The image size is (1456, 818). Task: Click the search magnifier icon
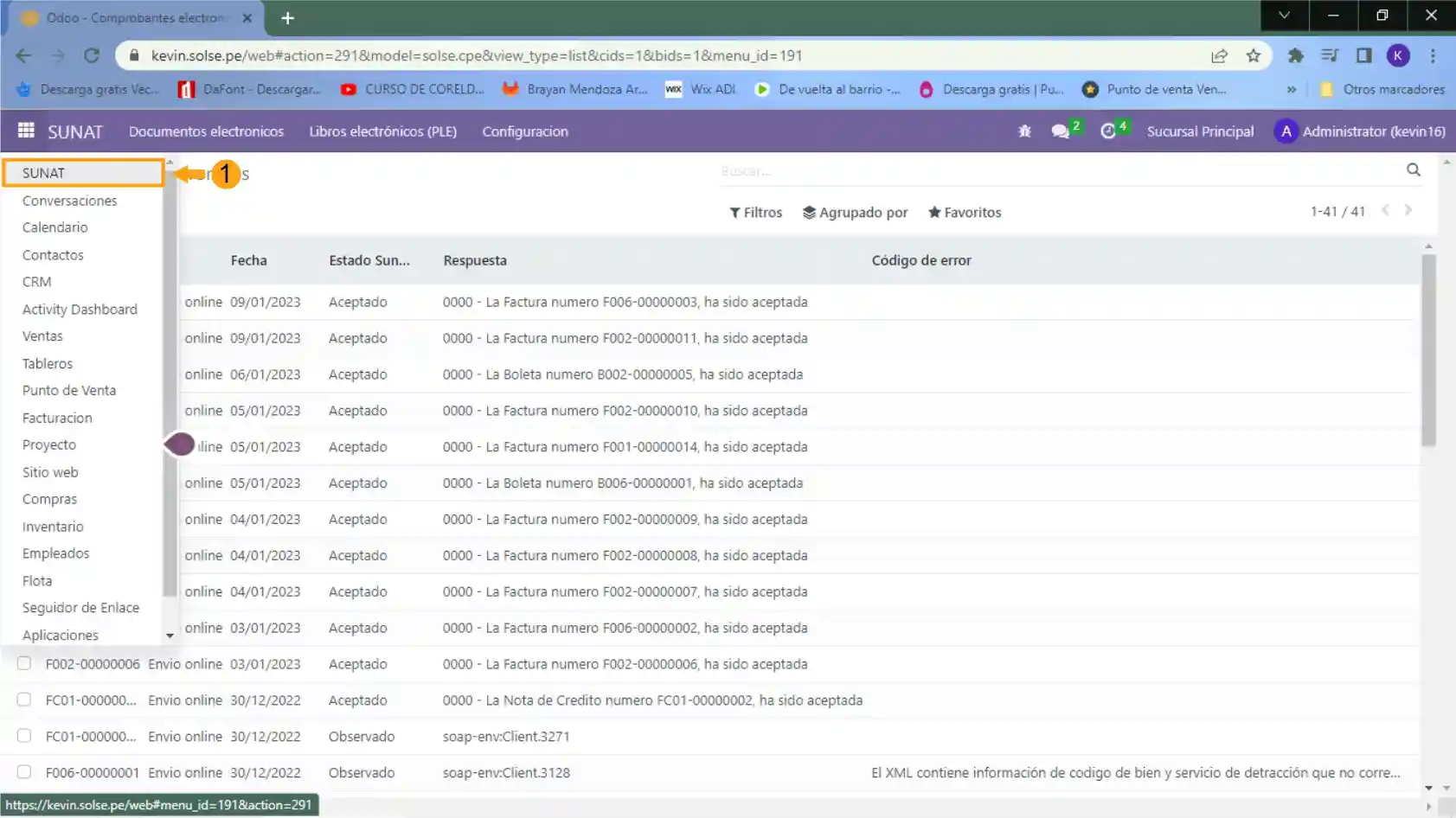[1413, 170]
